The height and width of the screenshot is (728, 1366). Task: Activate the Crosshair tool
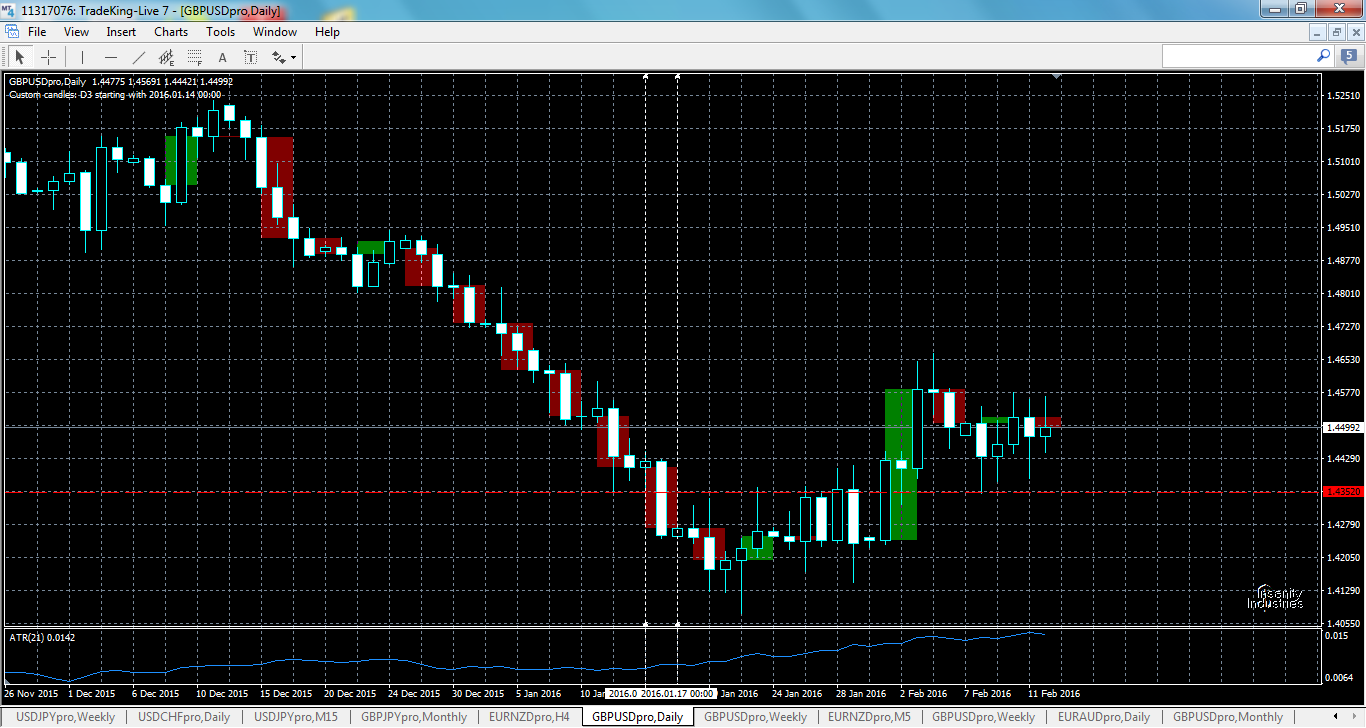click(48, 57)
